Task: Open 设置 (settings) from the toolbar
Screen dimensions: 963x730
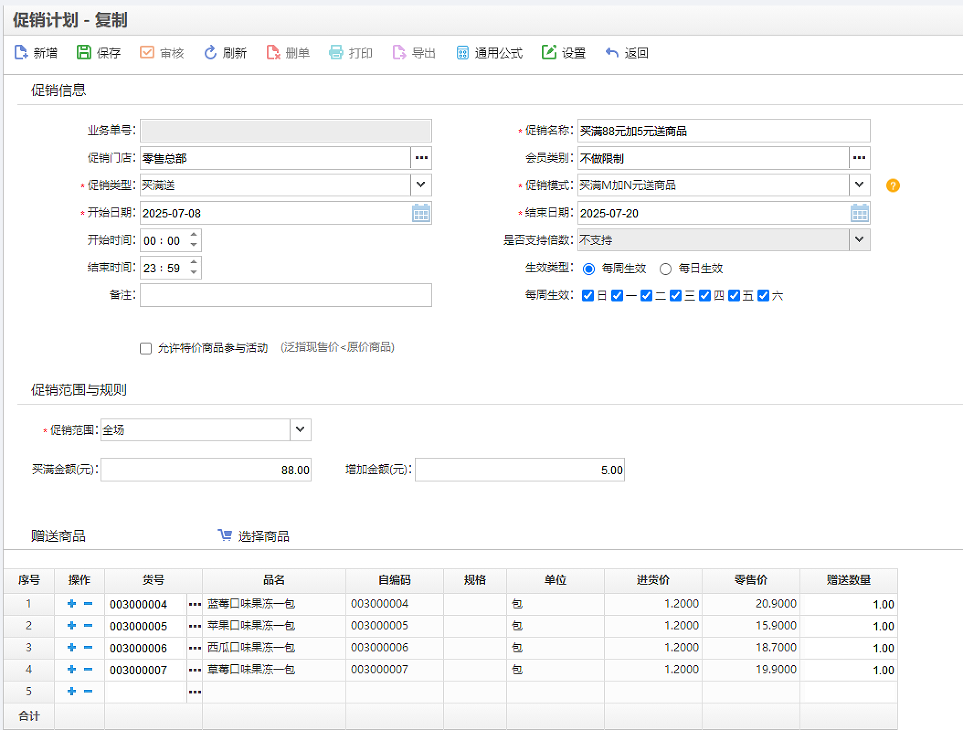Action: tap(548, 53)
